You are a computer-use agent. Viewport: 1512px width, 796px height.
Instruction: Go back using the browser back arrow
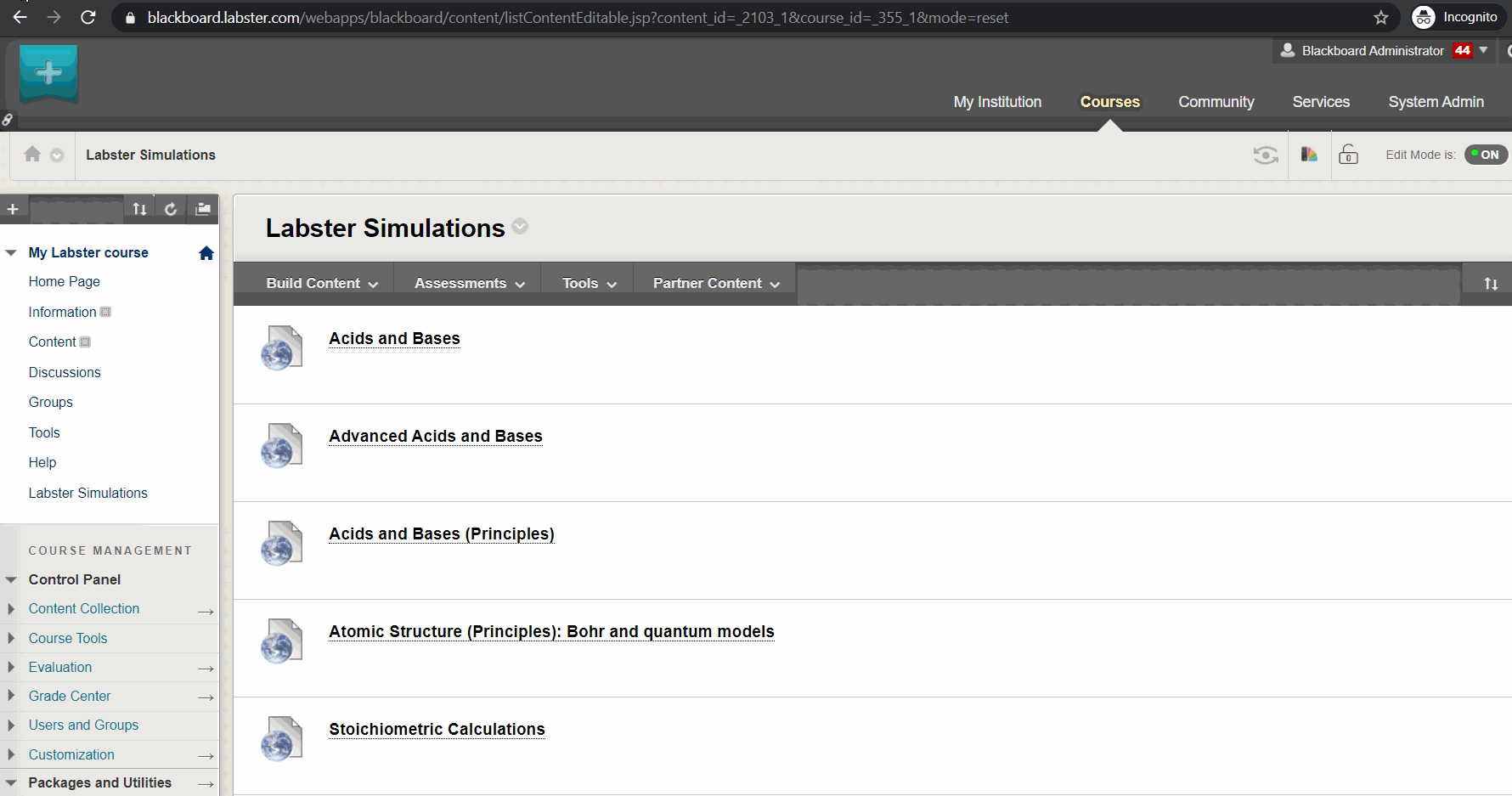coord(20,17)
